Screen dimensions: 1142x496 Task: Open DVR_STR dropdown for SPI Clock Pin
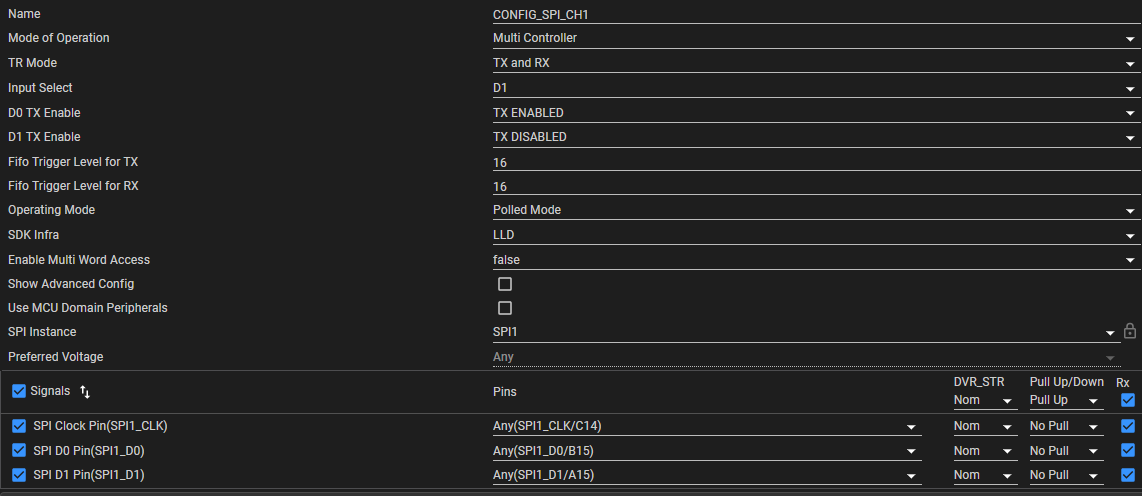[985, 427]
